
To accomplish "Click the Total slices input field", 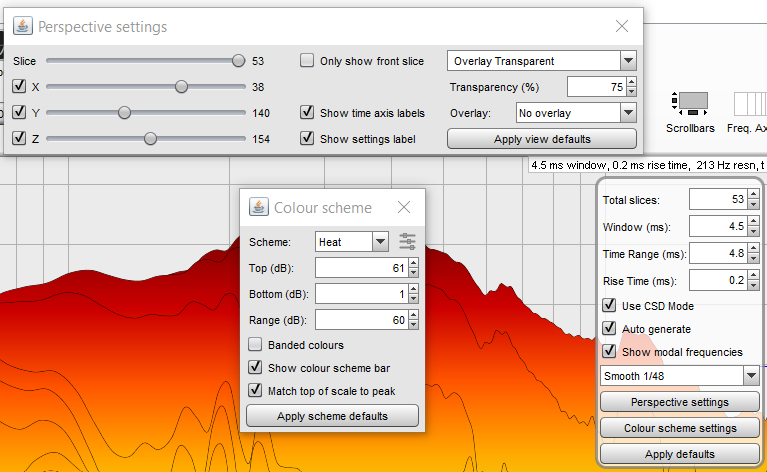I will (719, 199).
